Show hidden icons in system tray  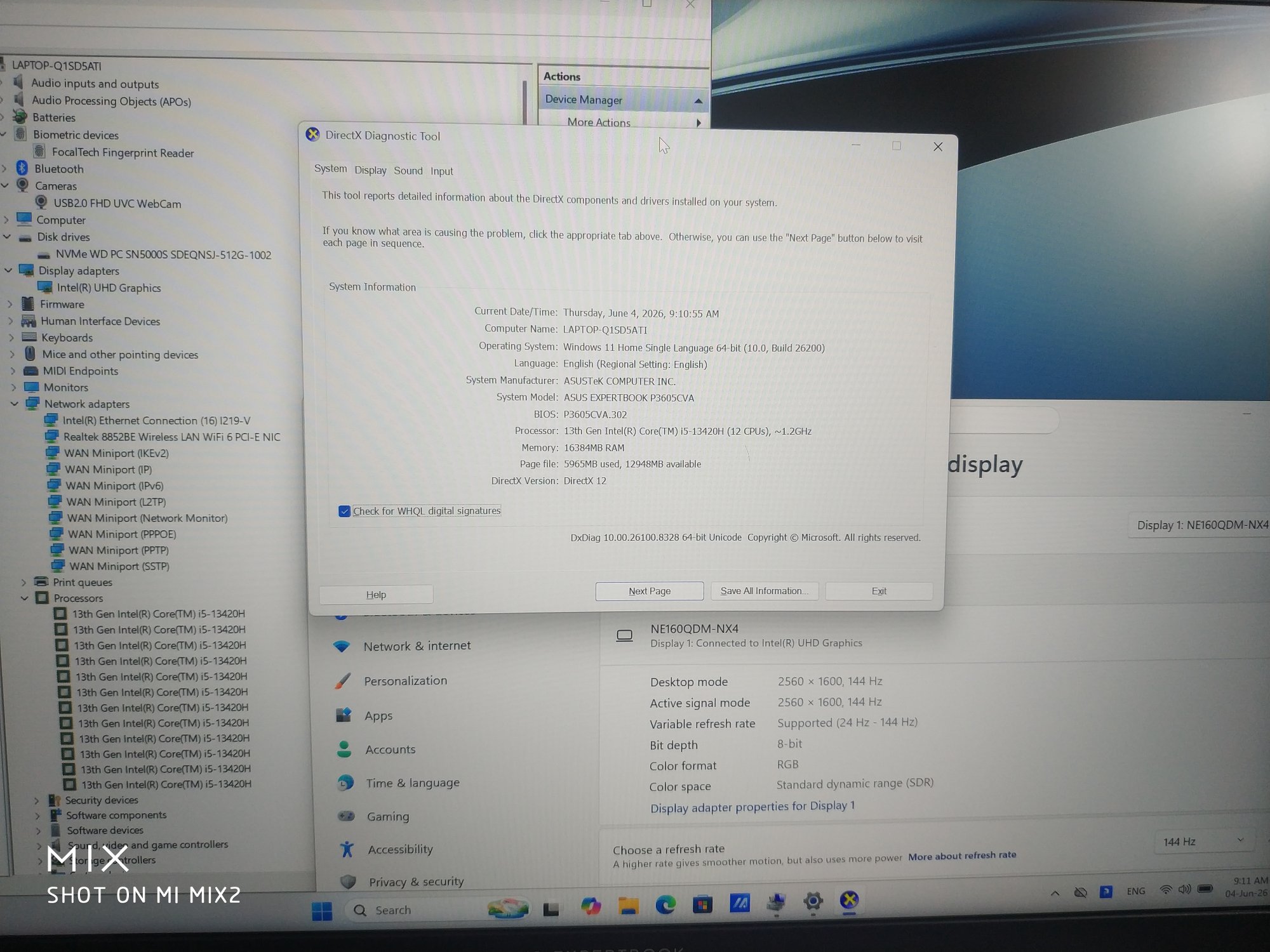[x=1055, y=893]
